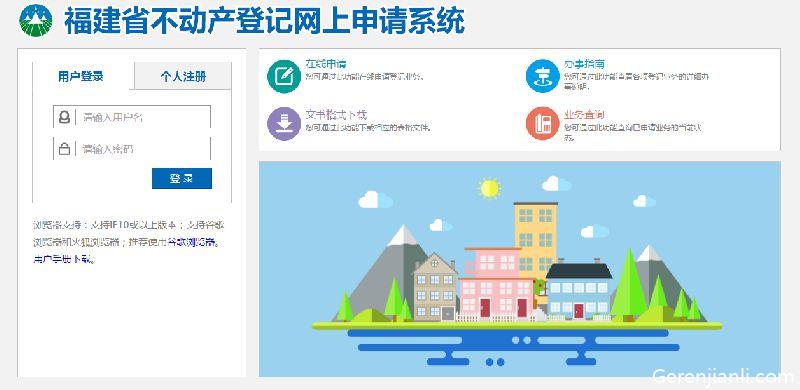Click the user avatar icon in username field
The image size is (800, 390).
[64, 117]
